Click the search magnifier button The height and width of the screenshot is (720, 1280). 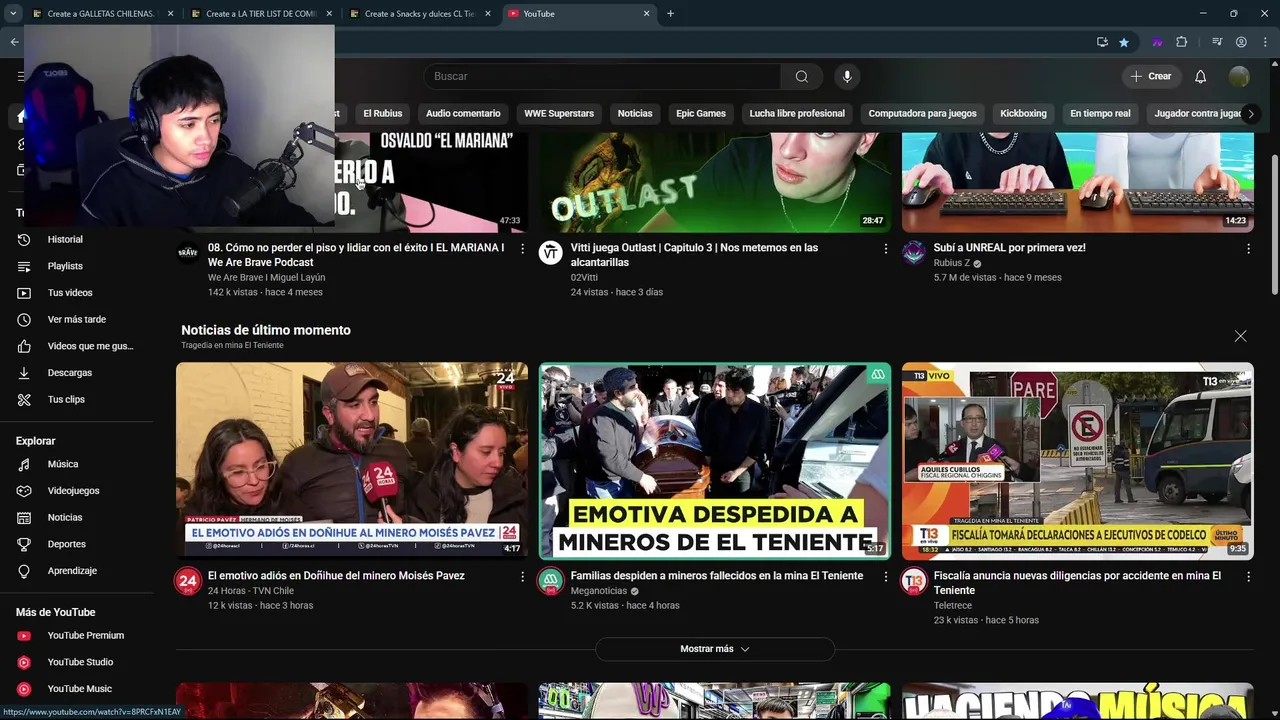pos(802,76)
